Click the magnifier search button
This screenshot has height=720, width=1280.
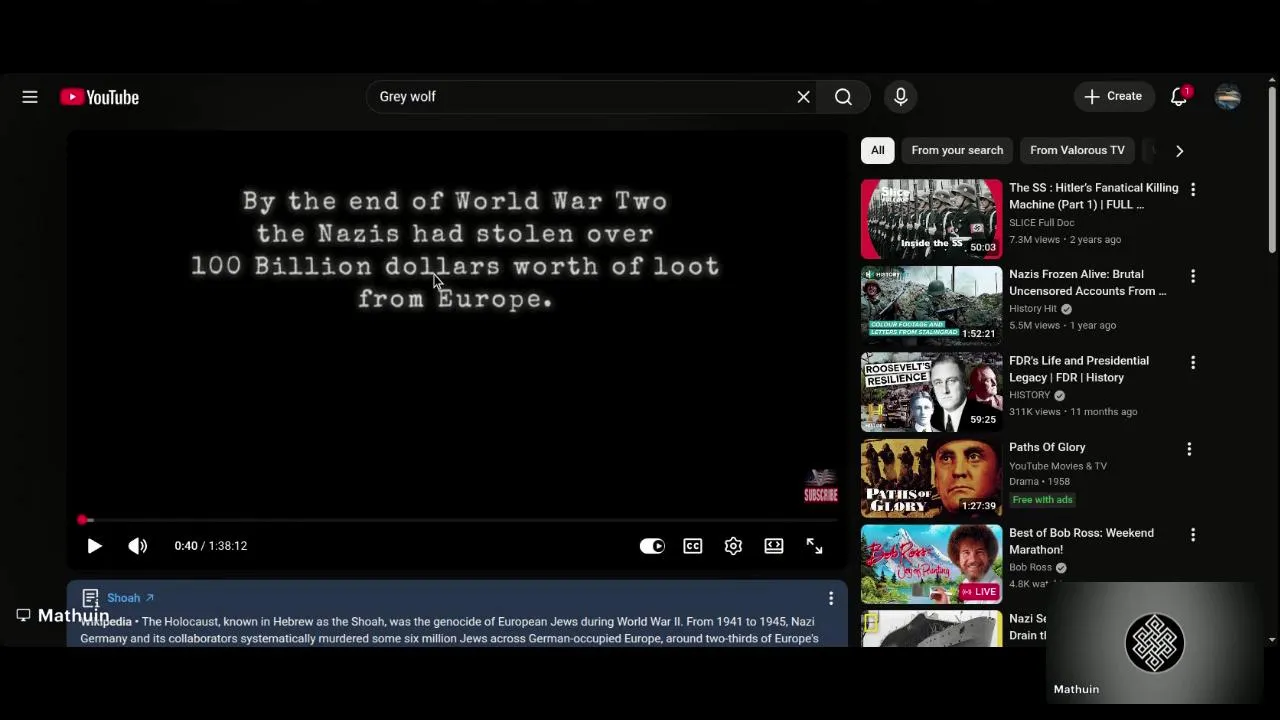[843, 97]
